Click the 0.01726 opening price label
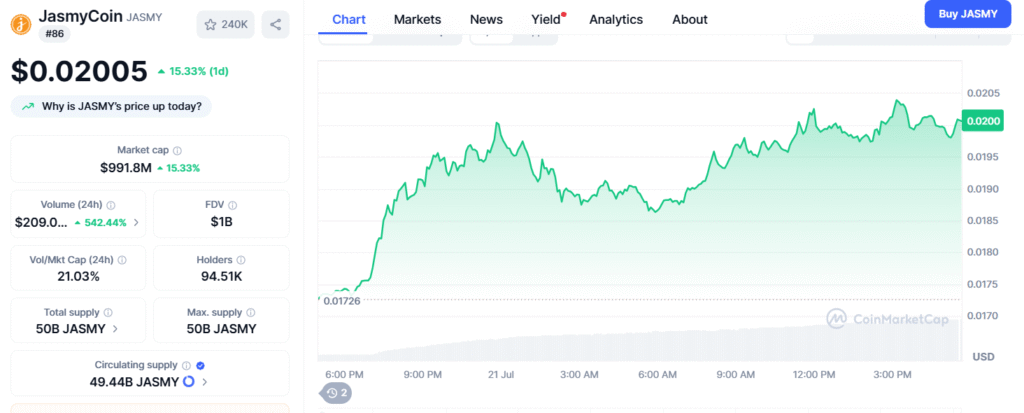The width and height of the screenshot is (1024, 413). [343, 301]
